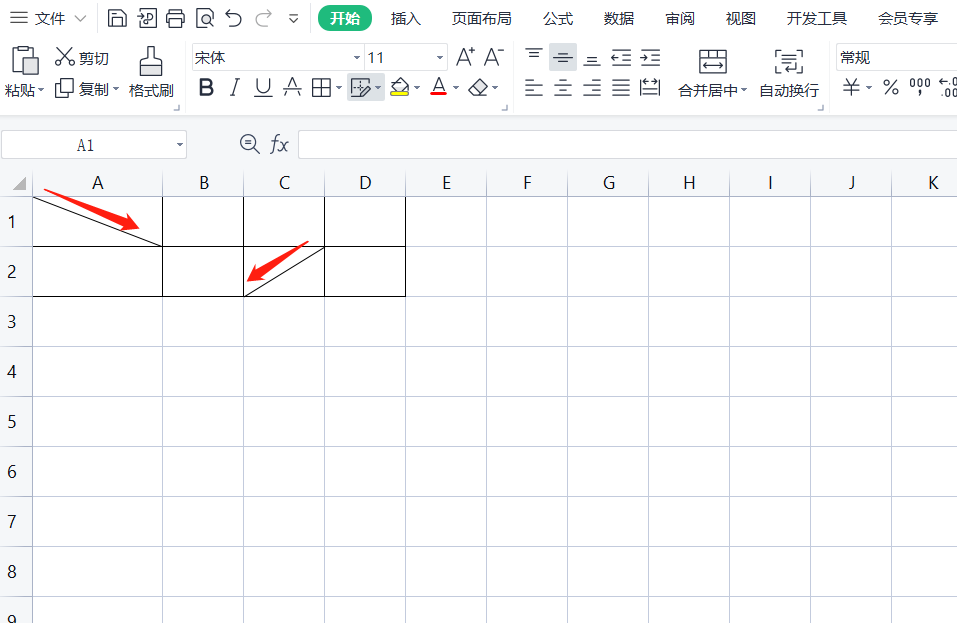Select column E header
Viewport: 957px width, 623px height.
[446, 183]
